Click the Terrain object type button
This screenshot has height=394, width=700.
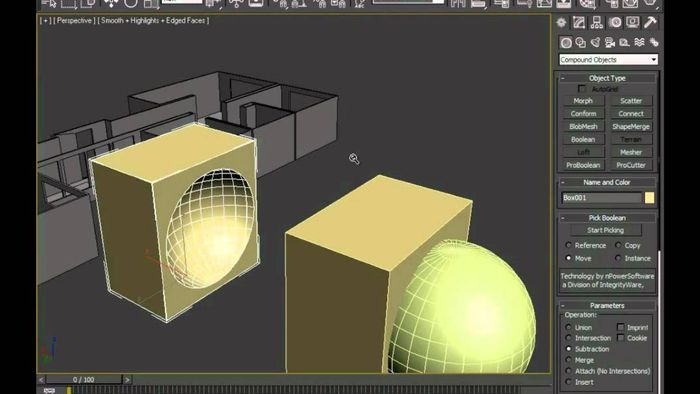(631, 139)
